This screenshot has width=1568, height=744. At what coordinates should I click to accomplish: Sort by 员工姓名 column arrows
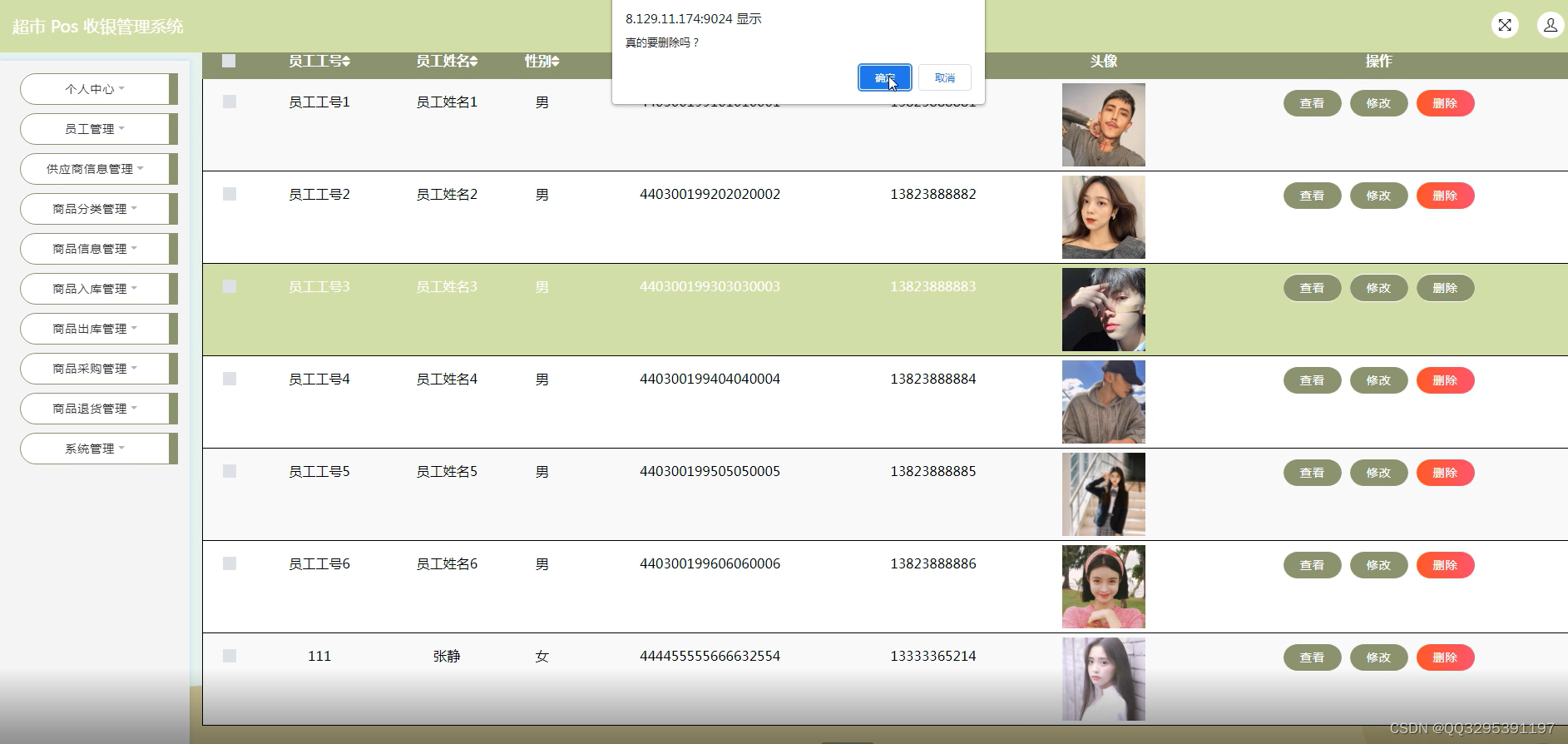click(473, 62)
